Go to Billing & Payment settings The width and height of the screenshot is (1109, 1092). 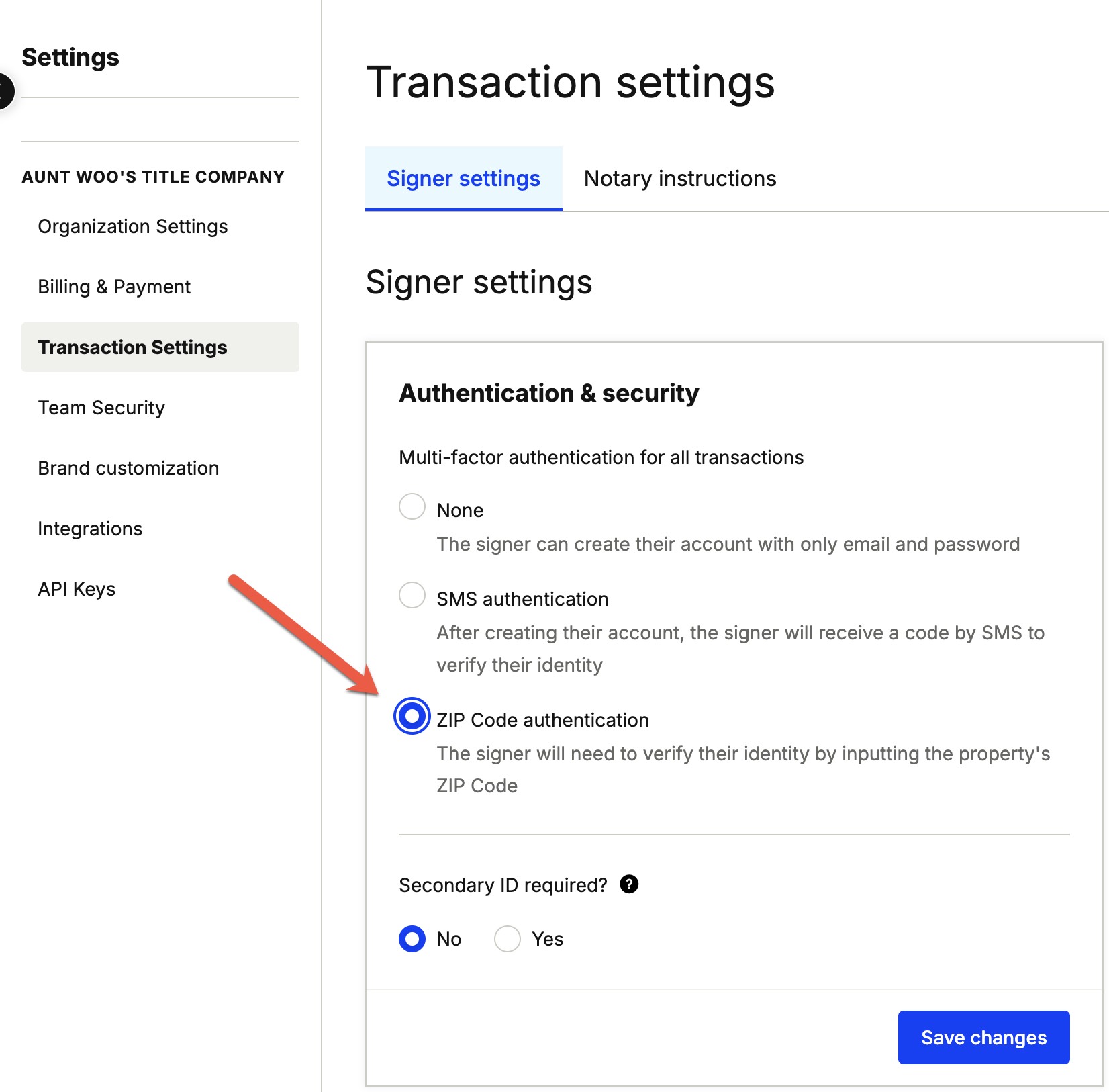pyautogui.click(x=114, y=287)
